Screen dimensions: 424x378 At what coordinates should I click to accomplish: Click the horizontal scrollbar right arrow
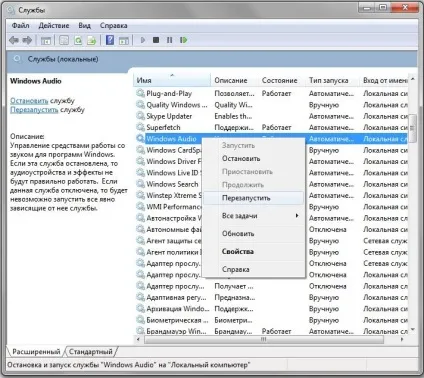(x=402, y=339)
